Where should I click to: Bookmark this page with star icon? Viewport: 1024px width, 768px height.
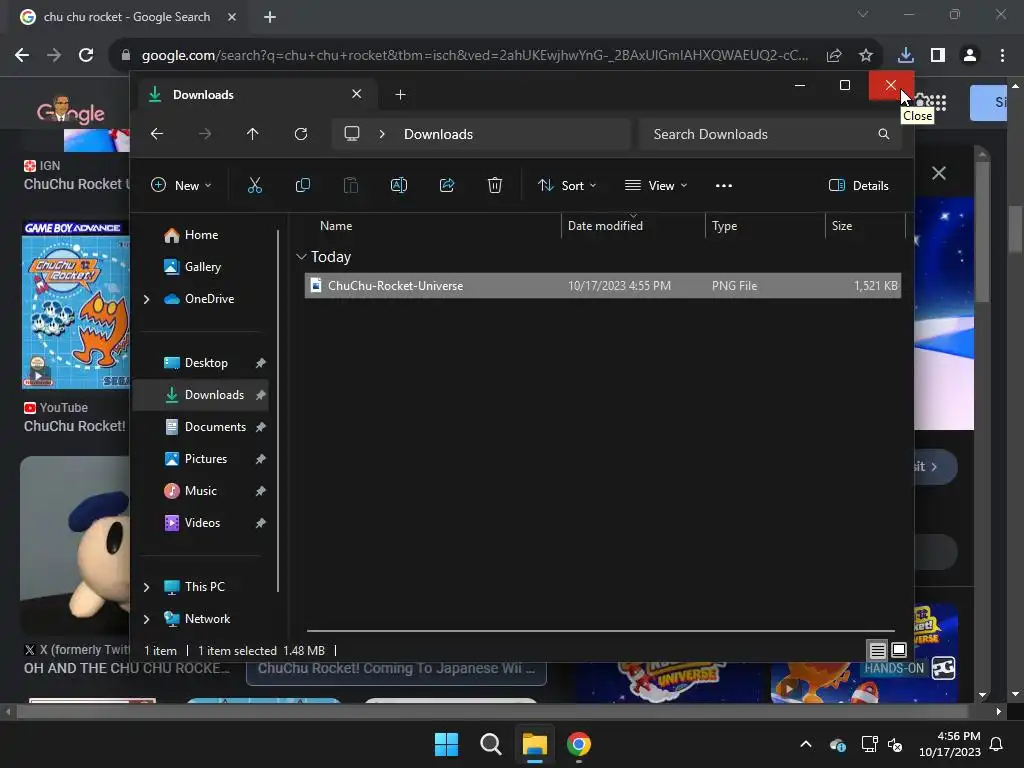point(866,56)
